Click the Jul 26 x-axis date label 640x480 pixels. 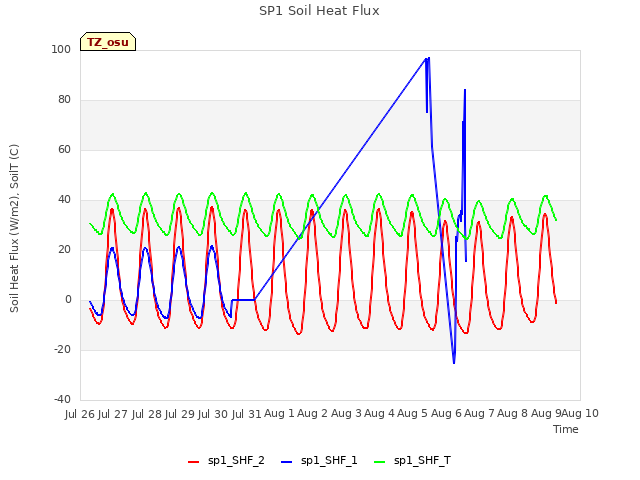pyautogui.click(x=80, y=414)
